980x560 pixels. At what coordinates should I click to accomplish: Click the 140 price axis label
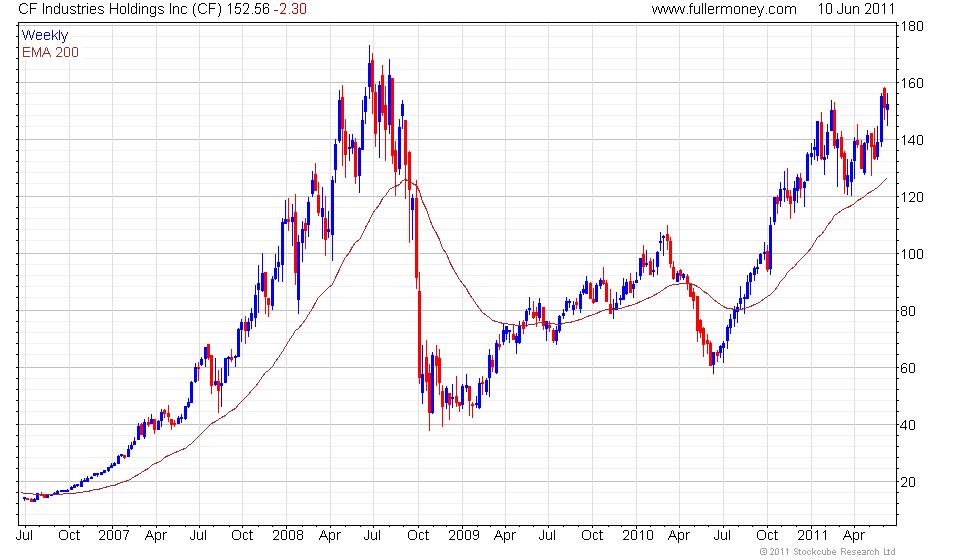912,140
